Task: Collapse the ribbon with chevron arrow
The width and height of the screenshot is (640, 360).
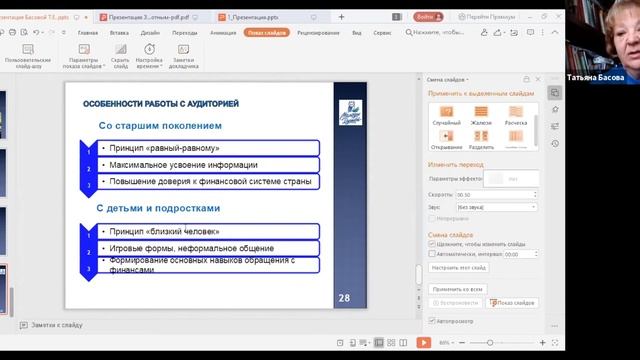Action: coord(555,32)
